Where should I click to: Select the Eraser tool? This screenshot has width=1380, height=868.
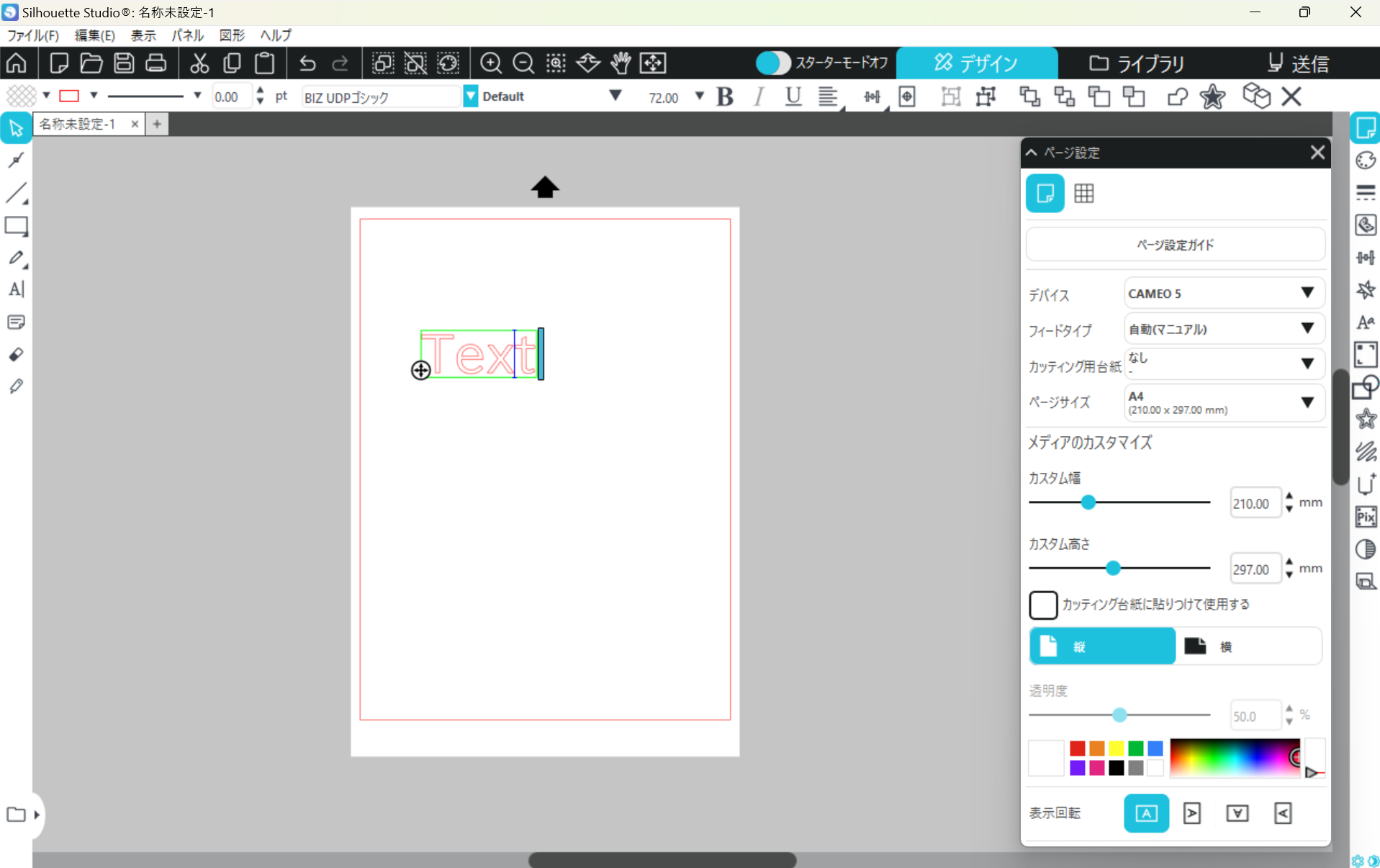tap(16, 354)
